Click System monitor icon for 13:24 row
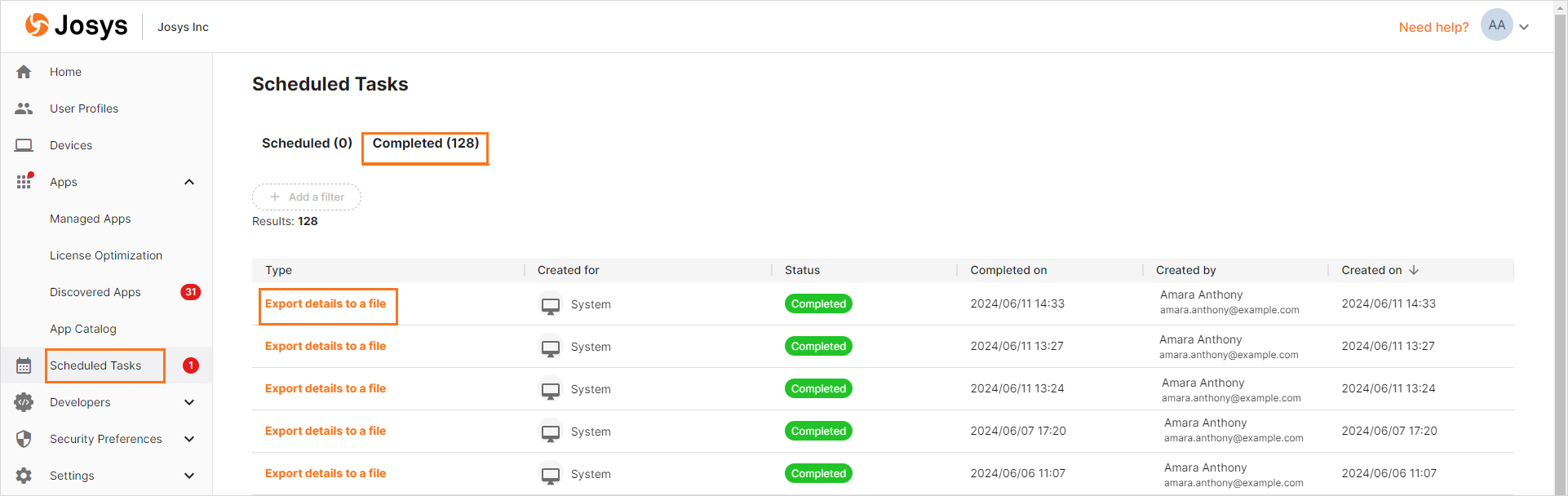The image size is (1568, 496). point(551,390)
